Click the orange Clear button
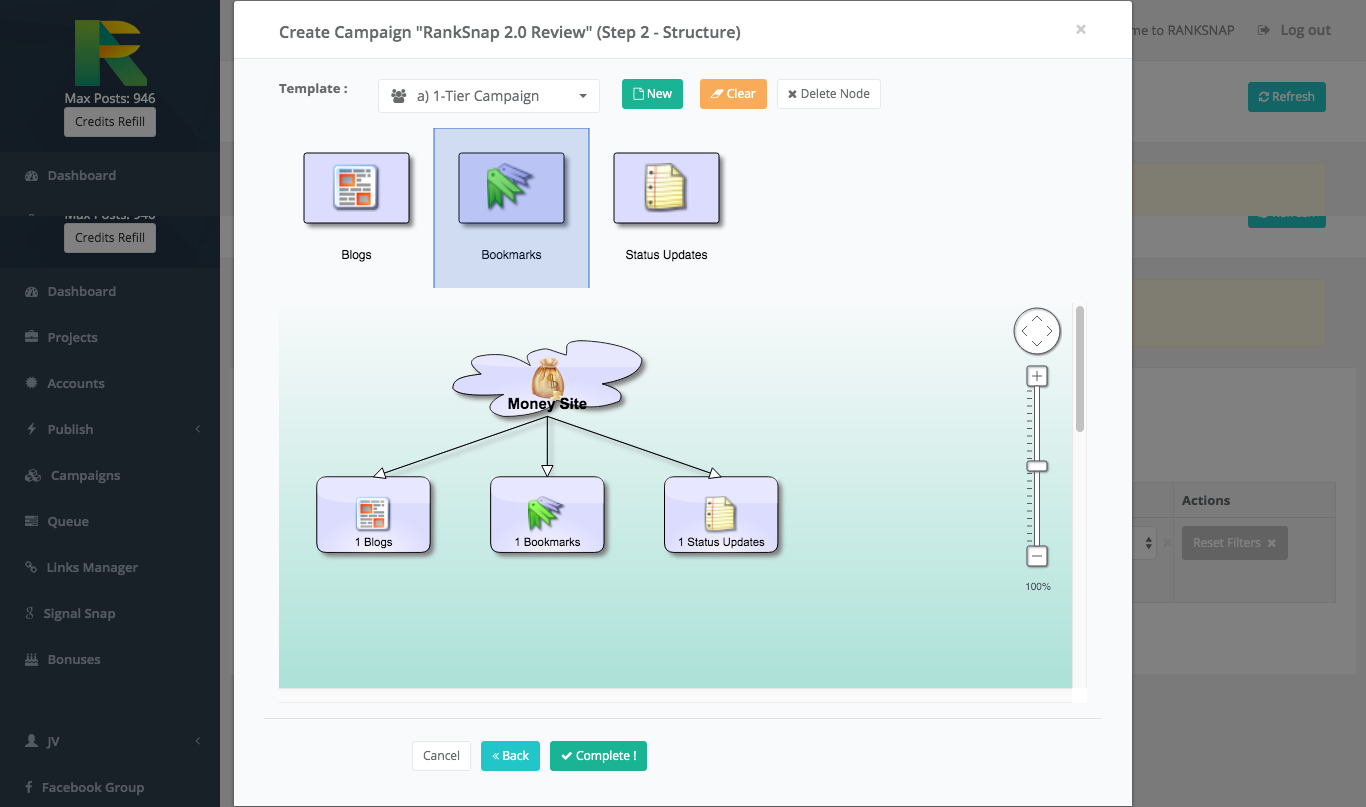 click(733, 94)
